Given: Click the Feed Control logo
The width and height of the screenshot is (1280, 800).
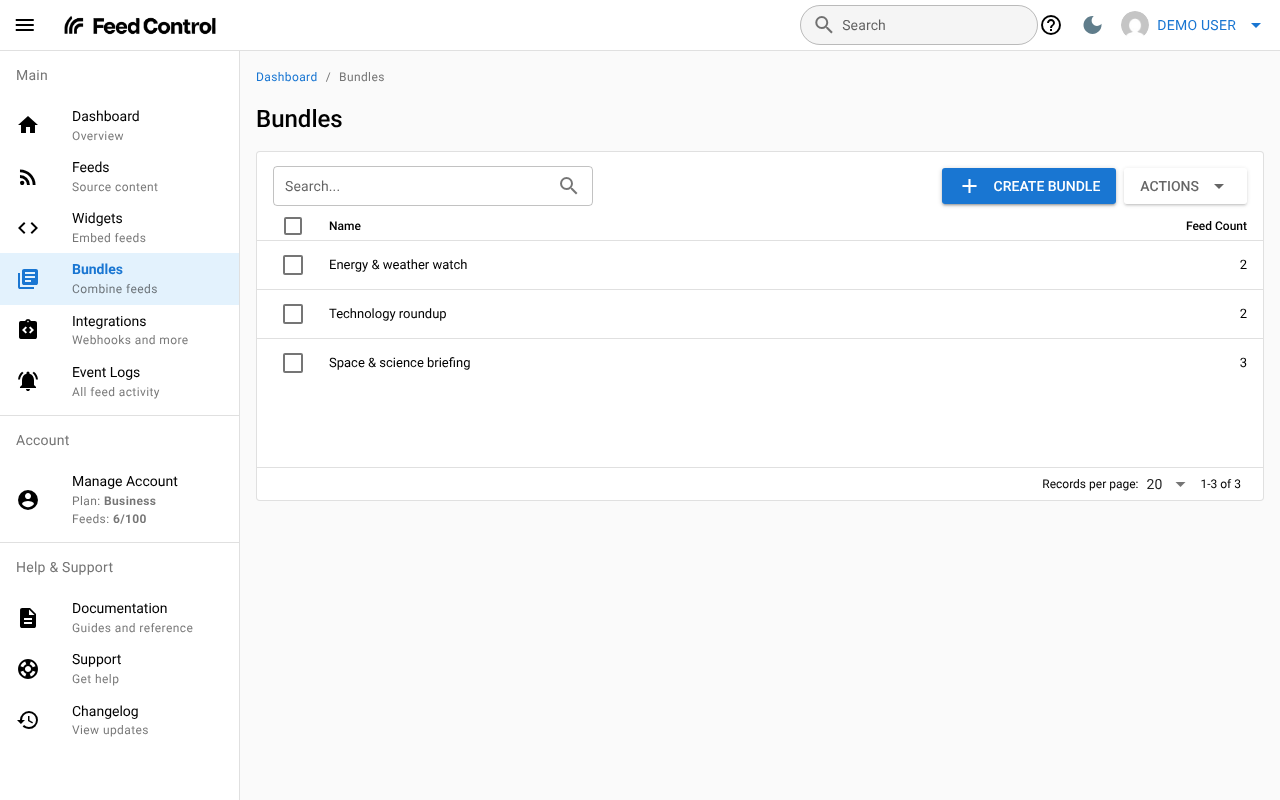Looking at the screenshot, I should (140, 26).
